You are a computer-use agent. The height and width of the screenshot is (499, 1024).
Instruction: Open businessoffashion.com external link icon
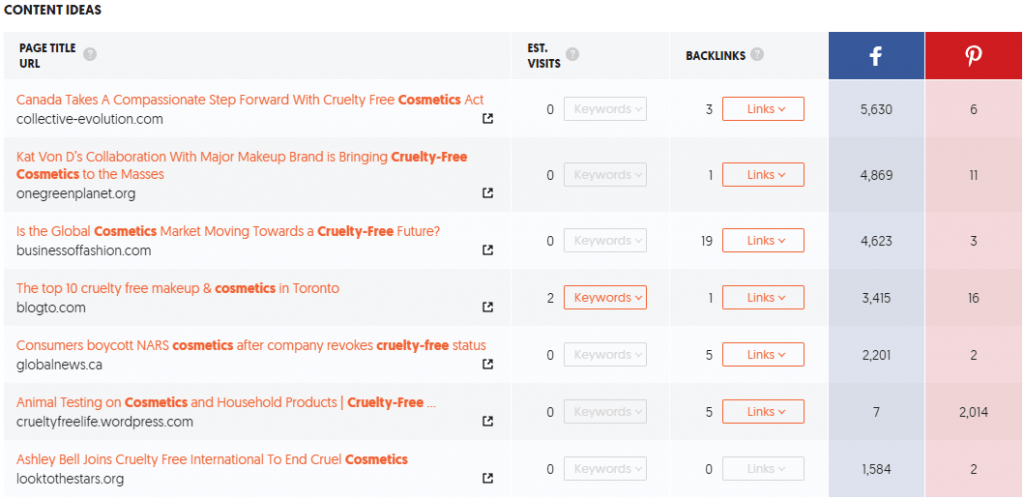tap(487, 250)
